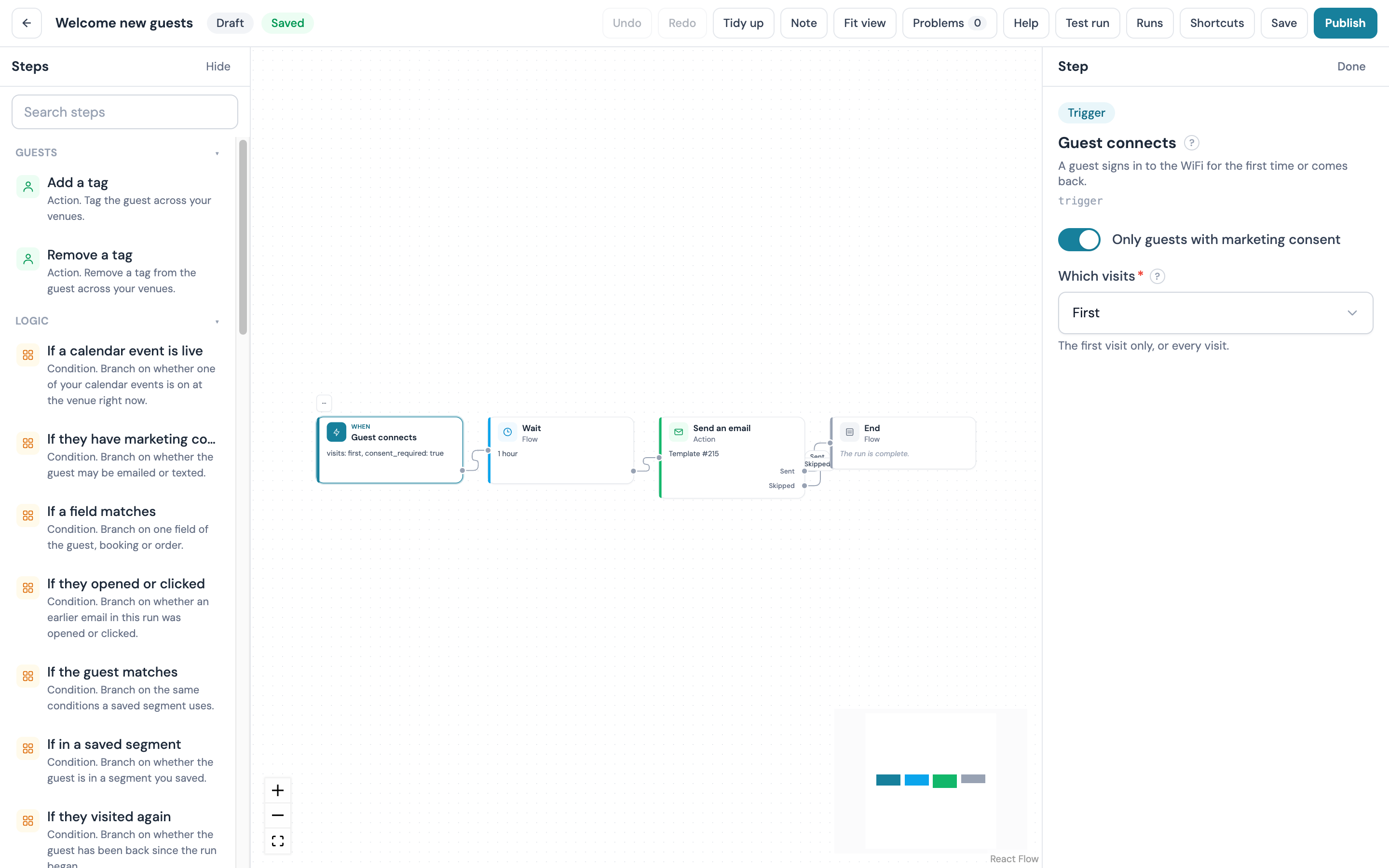
Task: Open help tooltip next to Which visits
Action: coord(1157,276)
